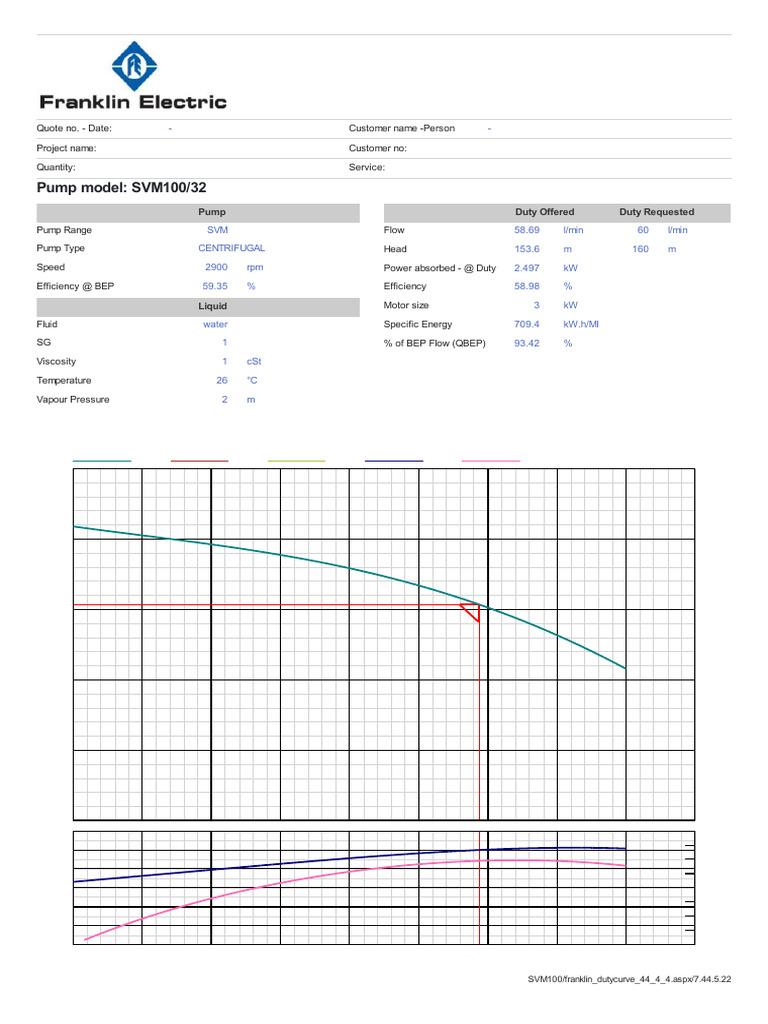The height and width of the screenshot is (1024, 768).
Task: Select the 'Pump model: SVM100/32' heading
Action: (x=121, y=188)
